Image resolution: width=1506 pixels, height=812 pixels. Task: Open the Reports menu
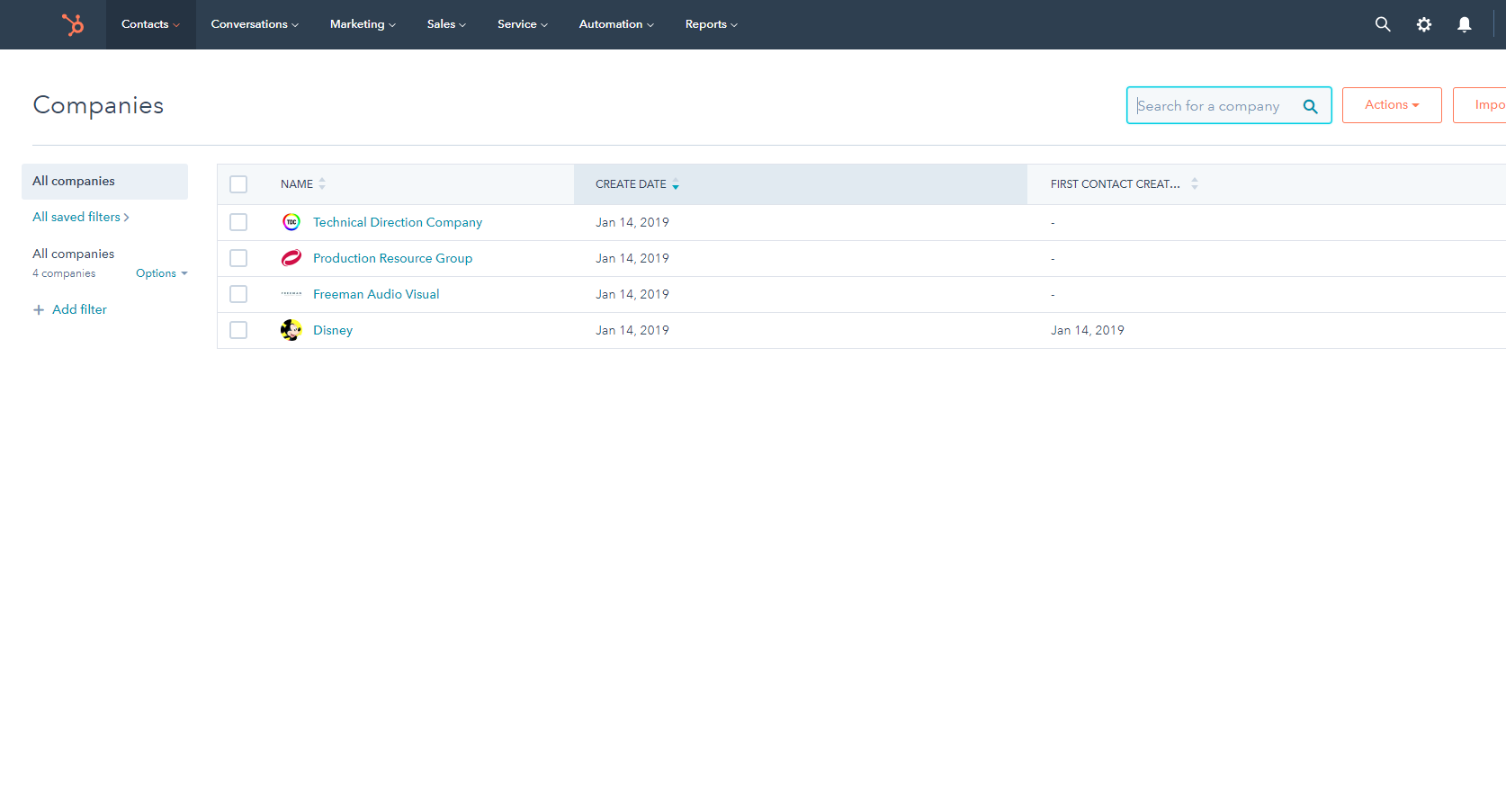tap(711, 24)
